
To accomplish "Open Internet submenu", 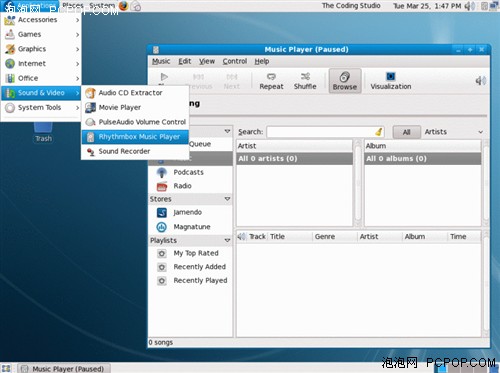I will (x=41, y=64).
